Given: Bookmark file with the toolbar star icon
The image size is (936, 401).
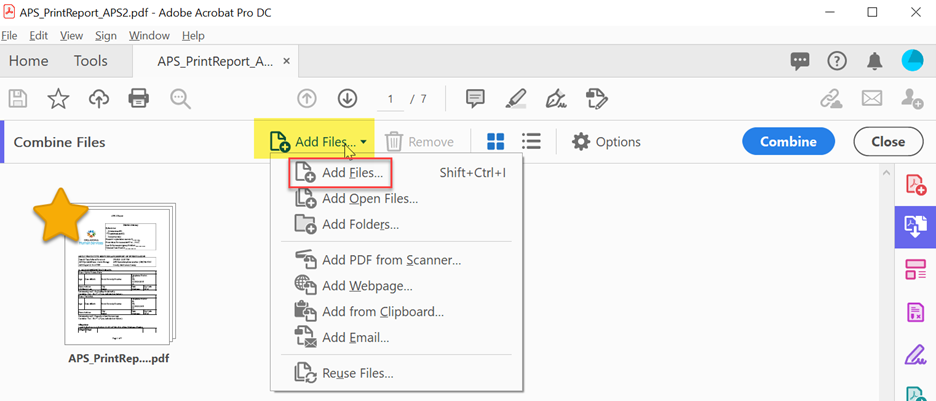Looking at the screenshot, I should coord(58,98).
